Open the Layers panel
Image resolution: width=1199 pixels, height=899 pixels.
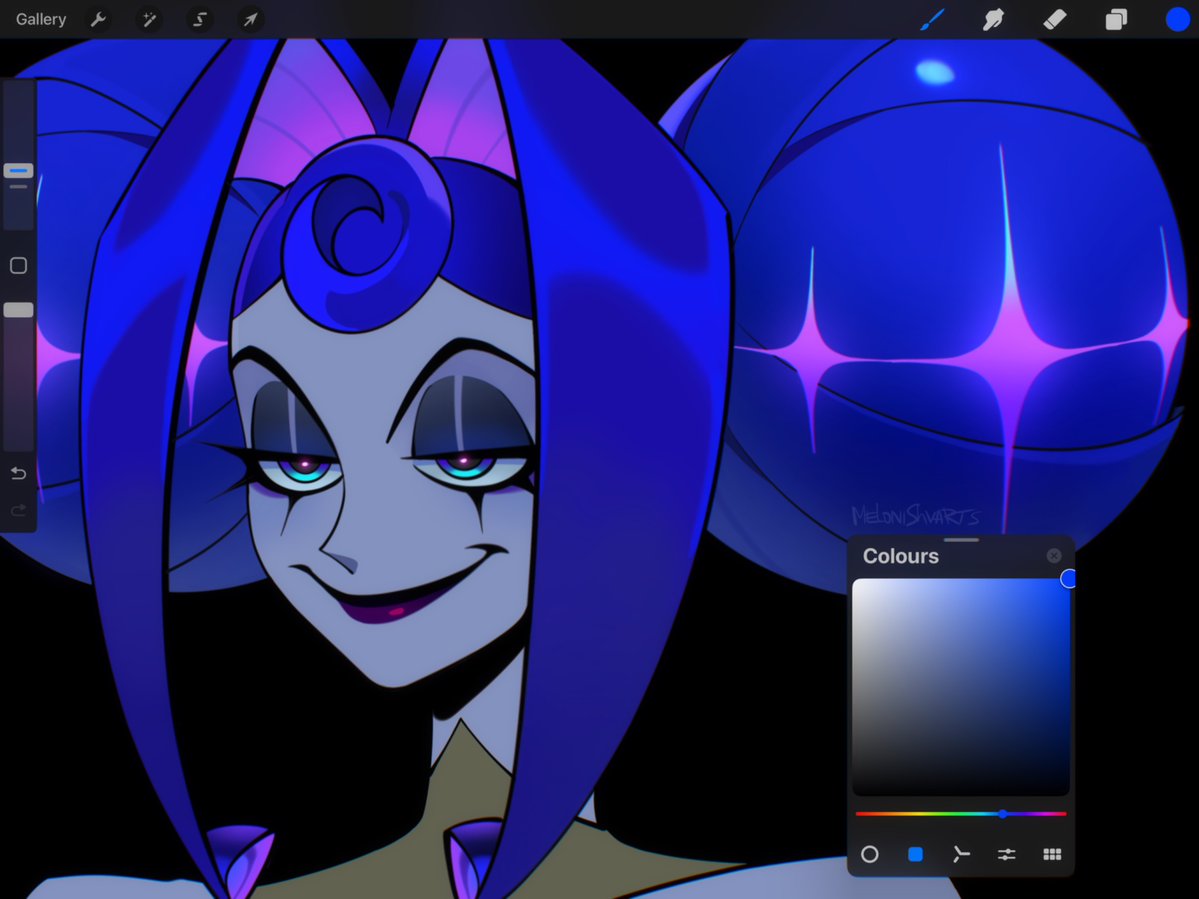tap(1116, 19)
